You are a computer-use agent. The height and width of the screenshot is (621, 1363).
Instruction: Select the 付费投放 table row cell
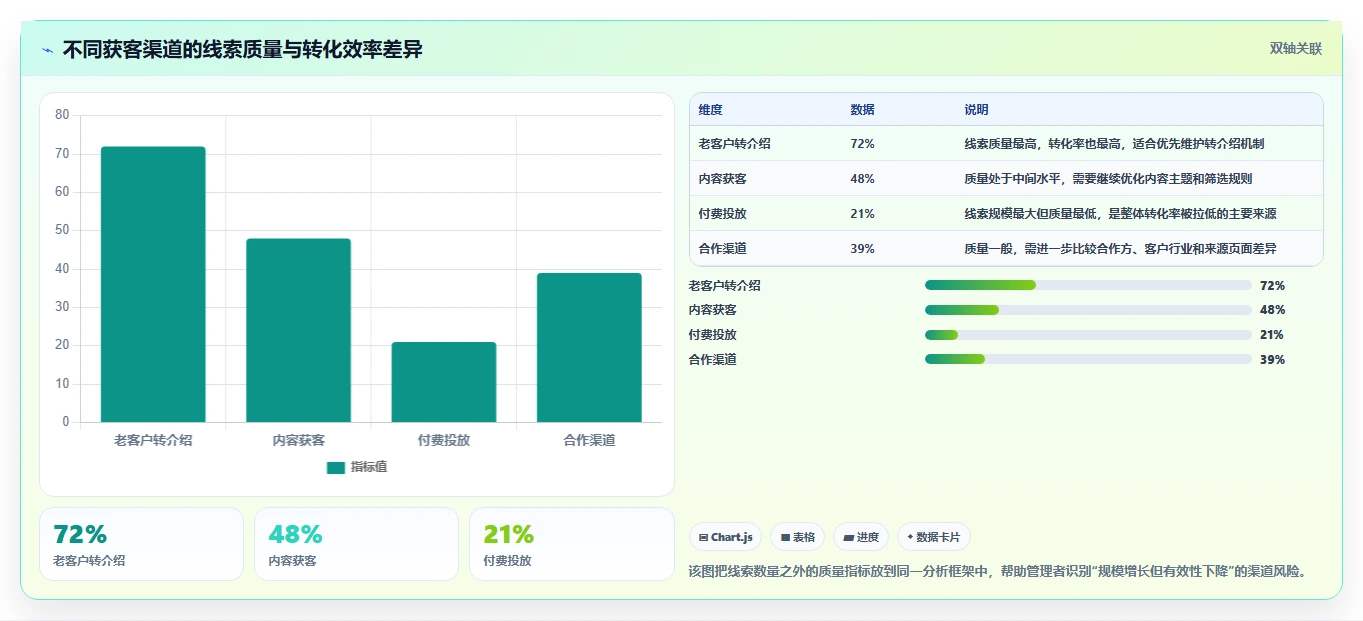coord(722,214)
